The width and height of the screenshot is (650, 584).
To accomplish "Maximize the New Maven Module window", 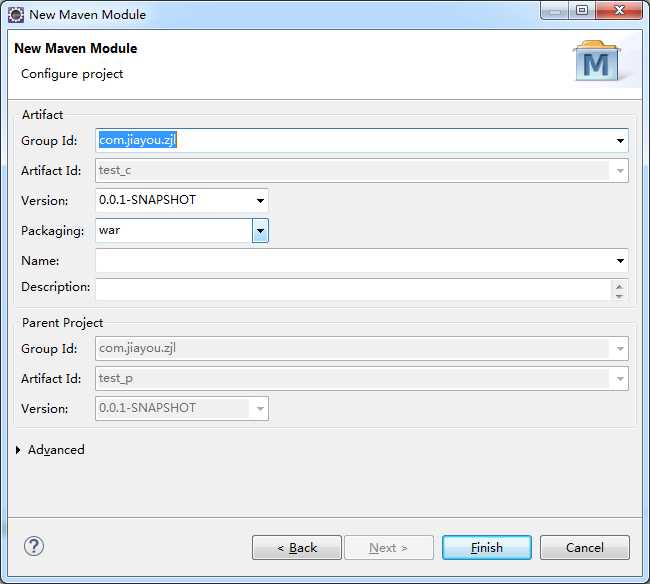I will point(582,10).
